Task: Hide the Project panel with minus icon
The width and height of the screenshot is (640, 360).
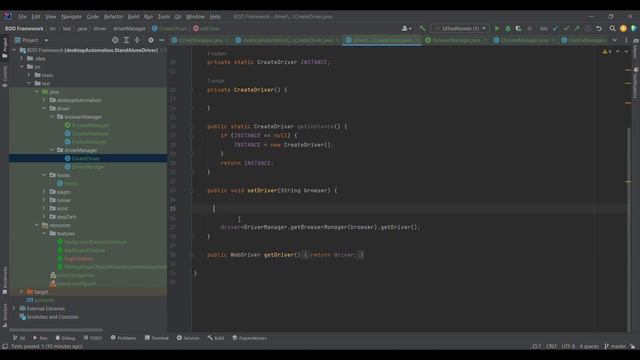Action: tap(162, 40)
